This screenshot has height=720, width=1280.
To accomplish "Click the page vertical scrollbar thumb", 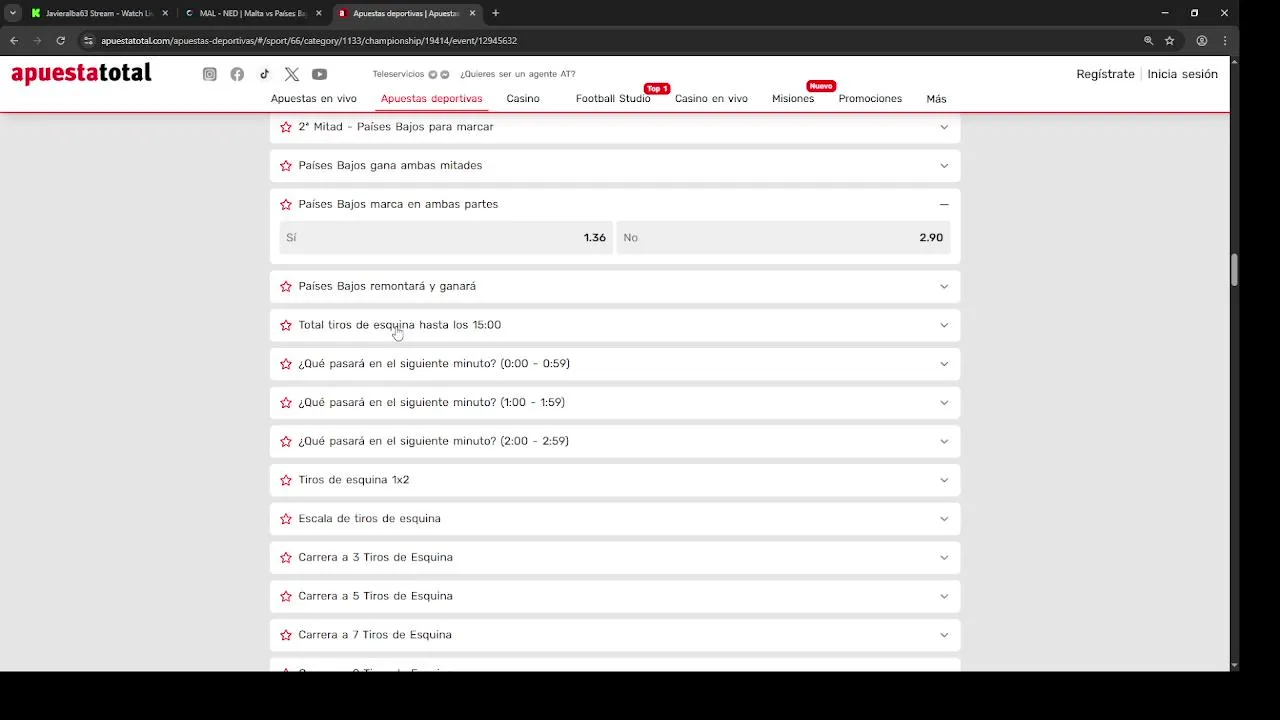I will click(x=1234, y=270).
